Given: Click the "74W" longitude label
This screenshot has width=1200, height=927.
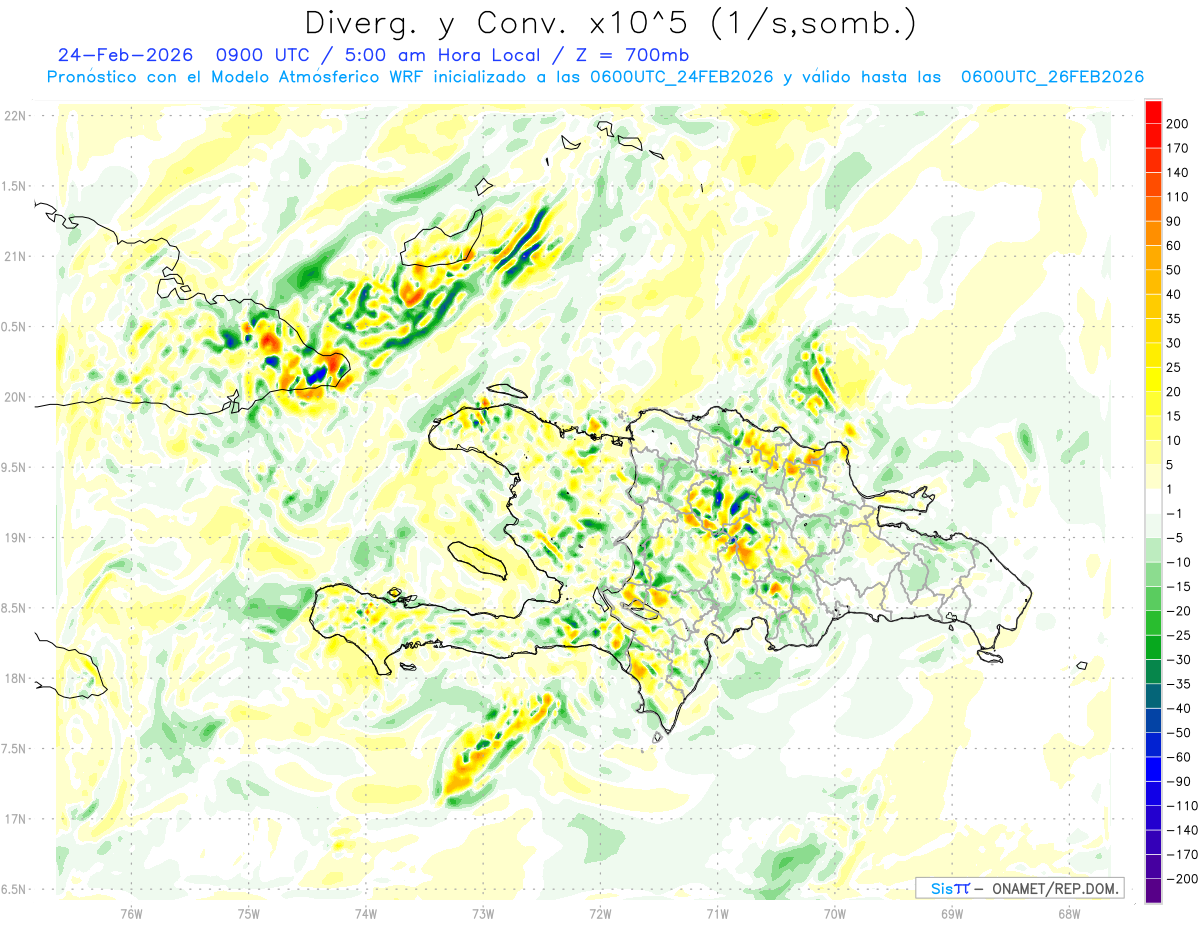Looking at the screenshot, I should pyautogui.click(x=365, y=912).
